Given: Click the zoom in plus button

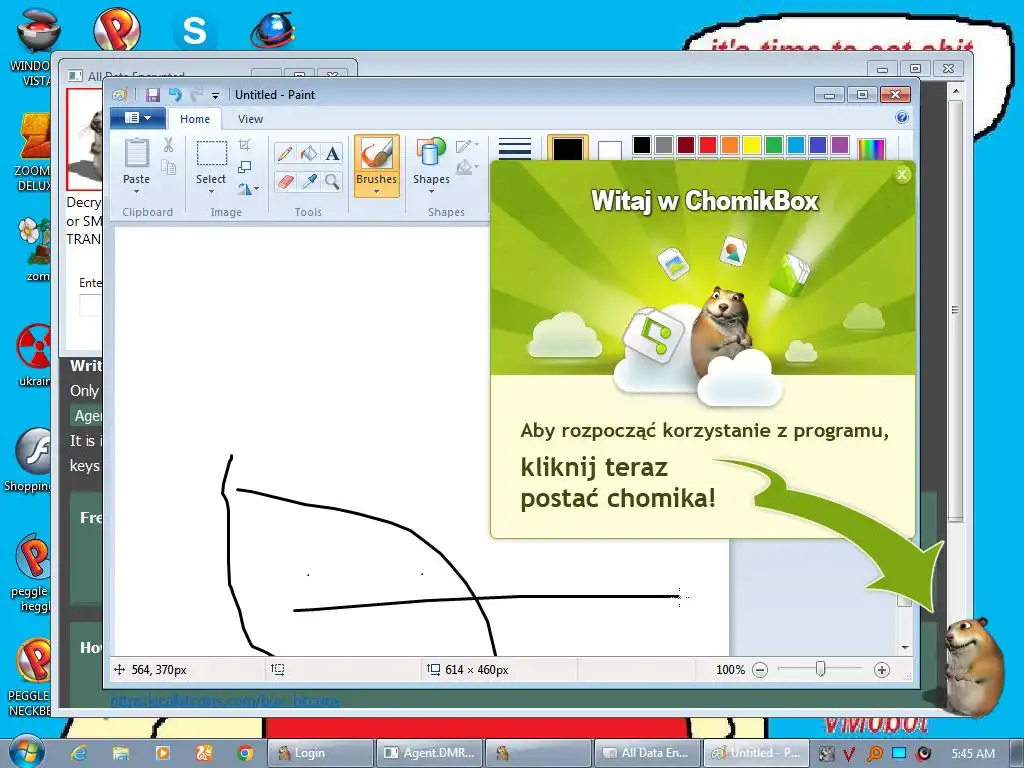Looking at the screenshot, I should point(882,670).
